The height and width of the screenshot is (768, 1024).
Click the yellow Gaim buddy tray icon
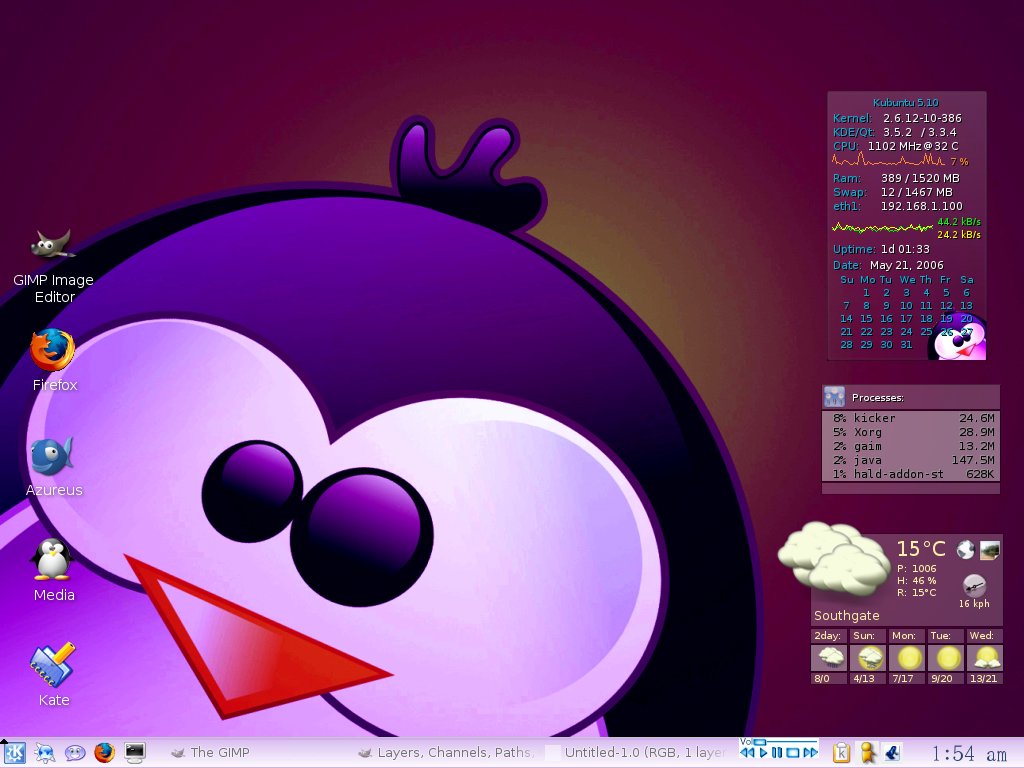[x=867, y=753]
